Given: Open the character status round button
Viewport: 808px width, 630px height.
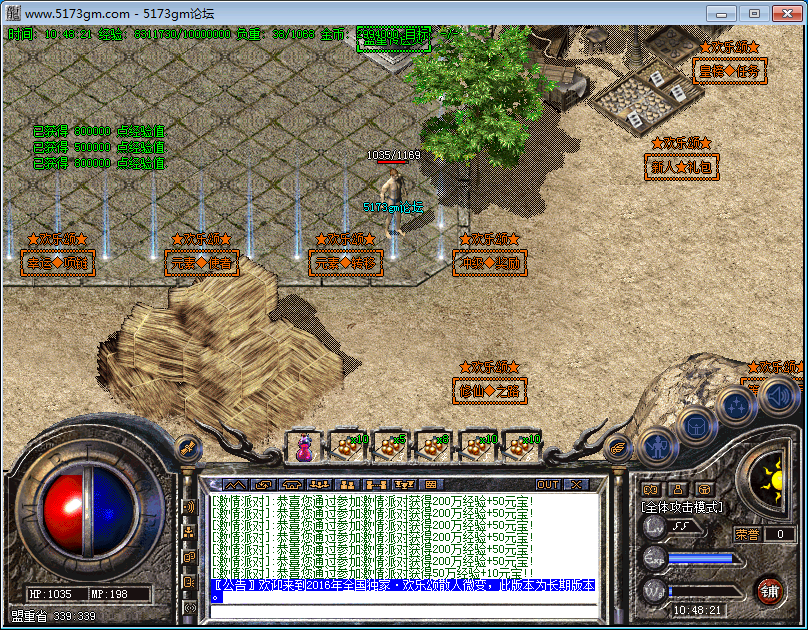Looking at the screenshot, I should (x=658, y=448).
